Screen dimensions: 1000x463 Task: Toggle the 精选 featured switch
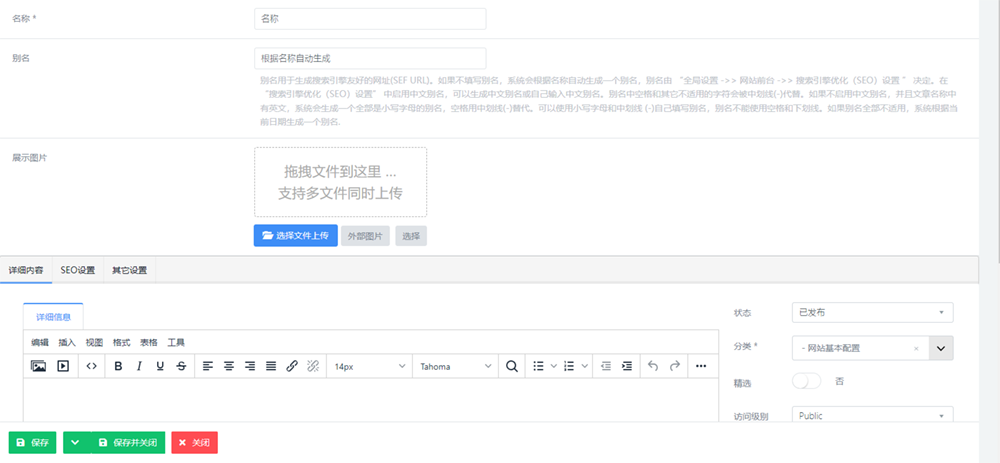tap(806, 381)
